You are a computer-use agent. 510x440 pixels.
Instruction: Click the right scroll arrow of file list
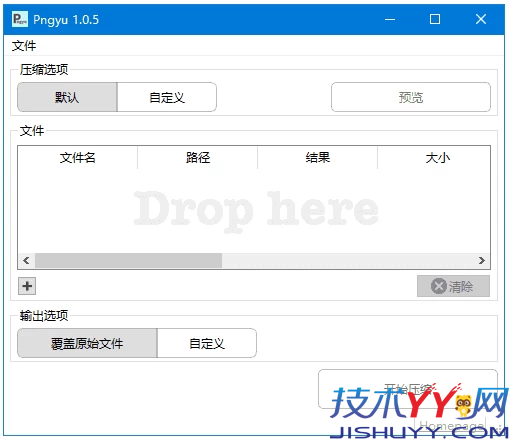482,260
